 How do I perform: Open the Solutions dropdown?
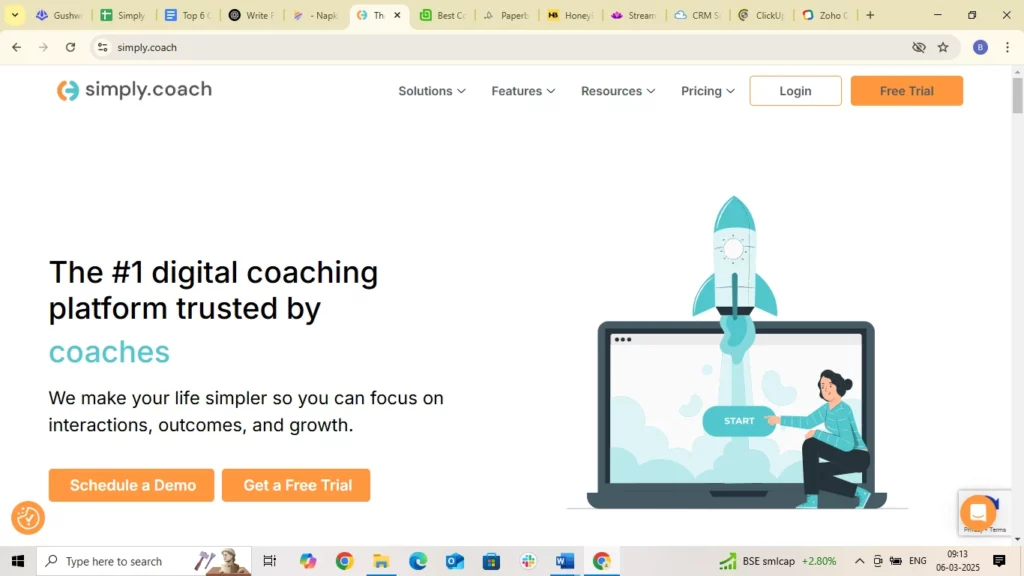pyautogui.click(x=431, y=91)
